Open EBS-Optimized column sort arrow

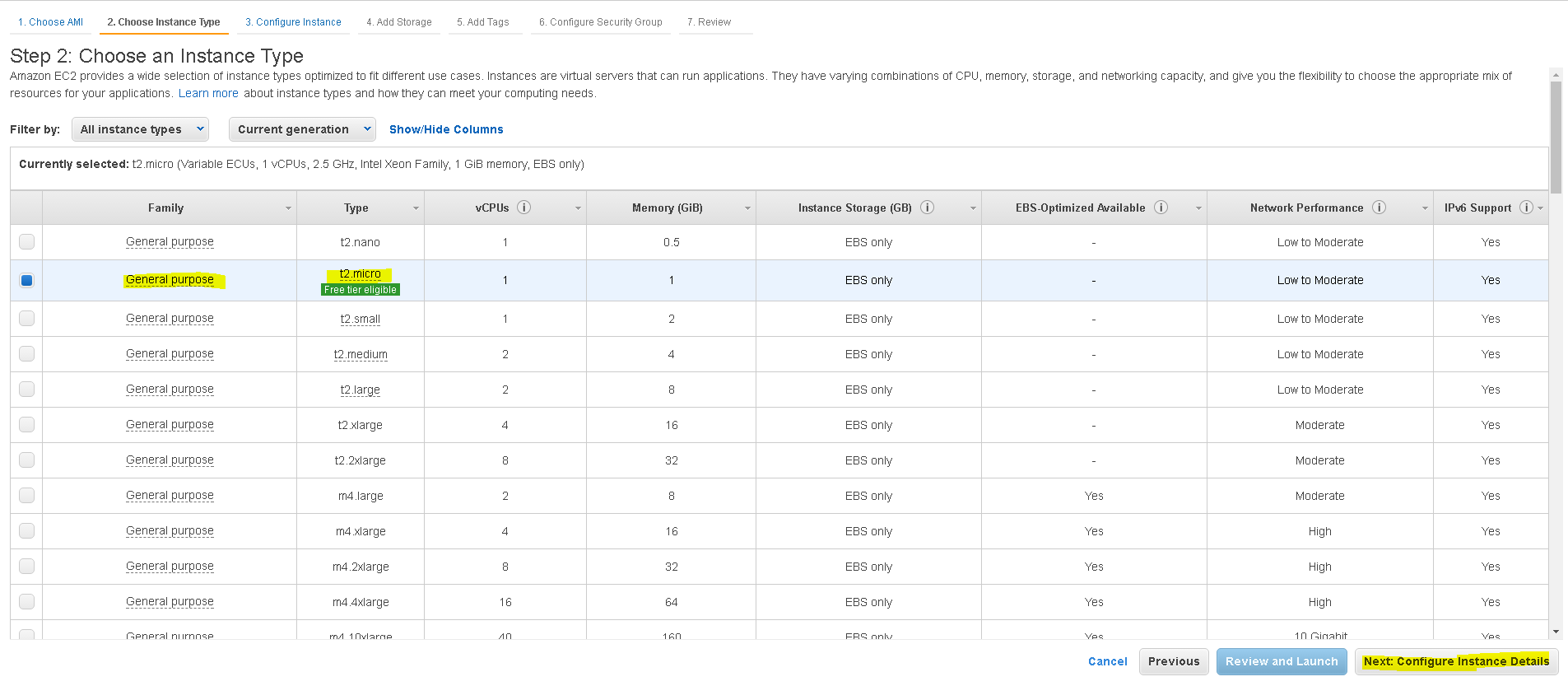1198,208
